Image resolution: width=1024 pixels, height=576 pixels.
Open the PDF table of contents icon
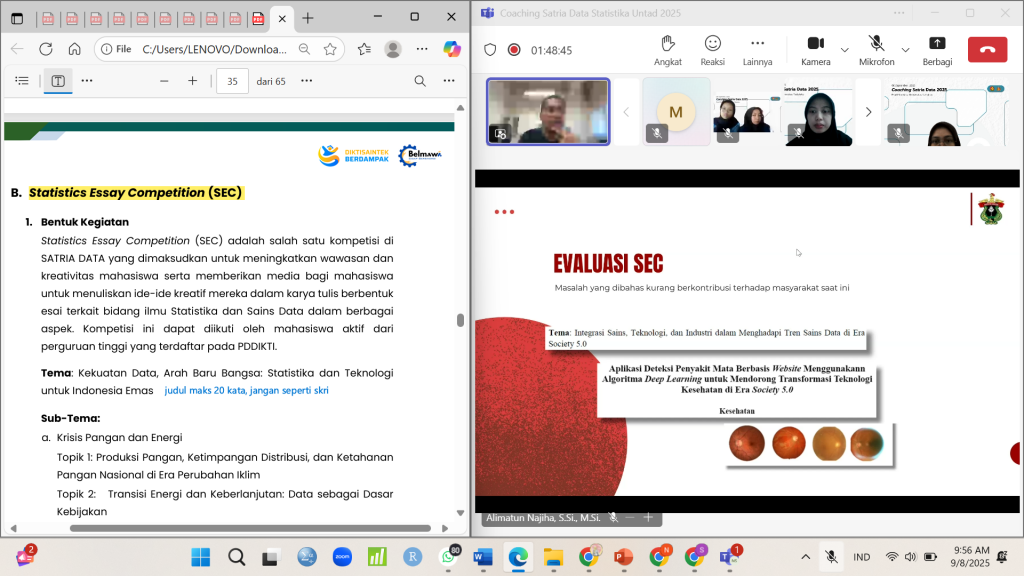coord(22,81)
